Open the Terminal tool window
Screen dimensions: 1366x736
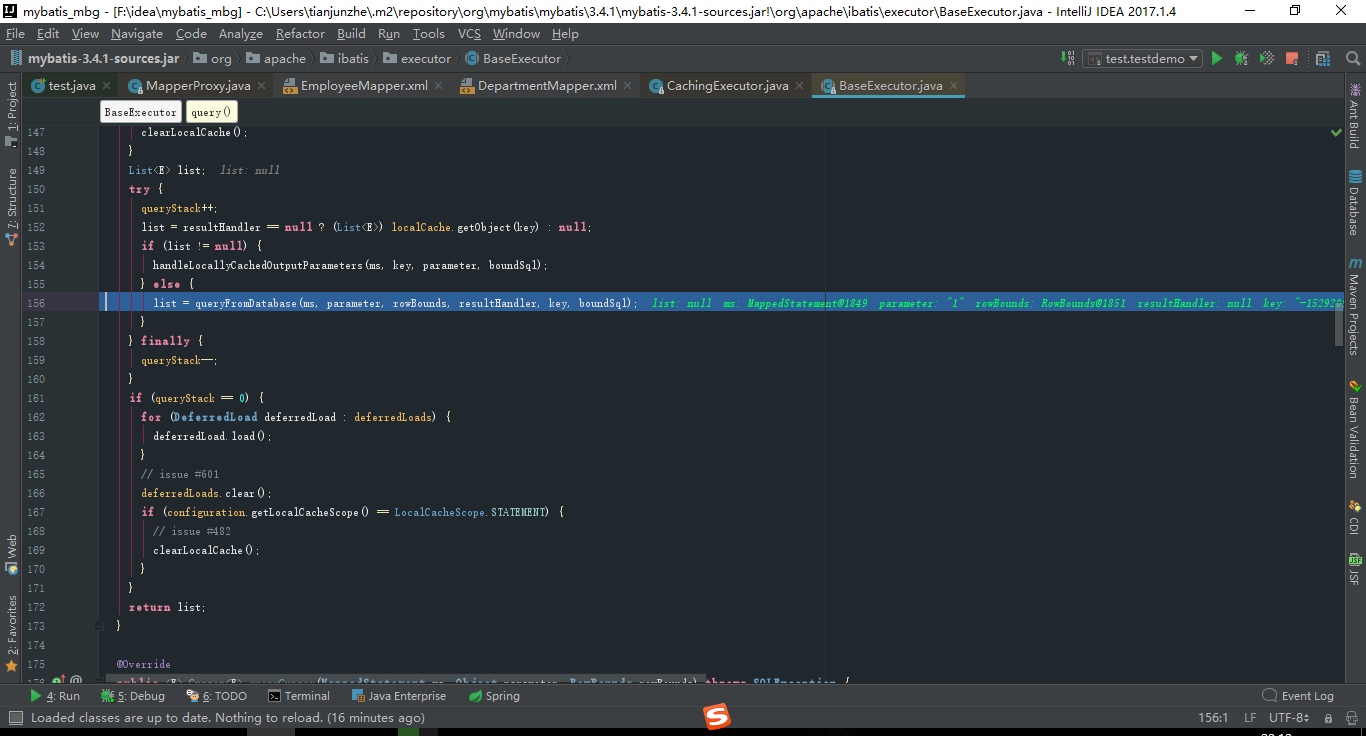point(299,696)
